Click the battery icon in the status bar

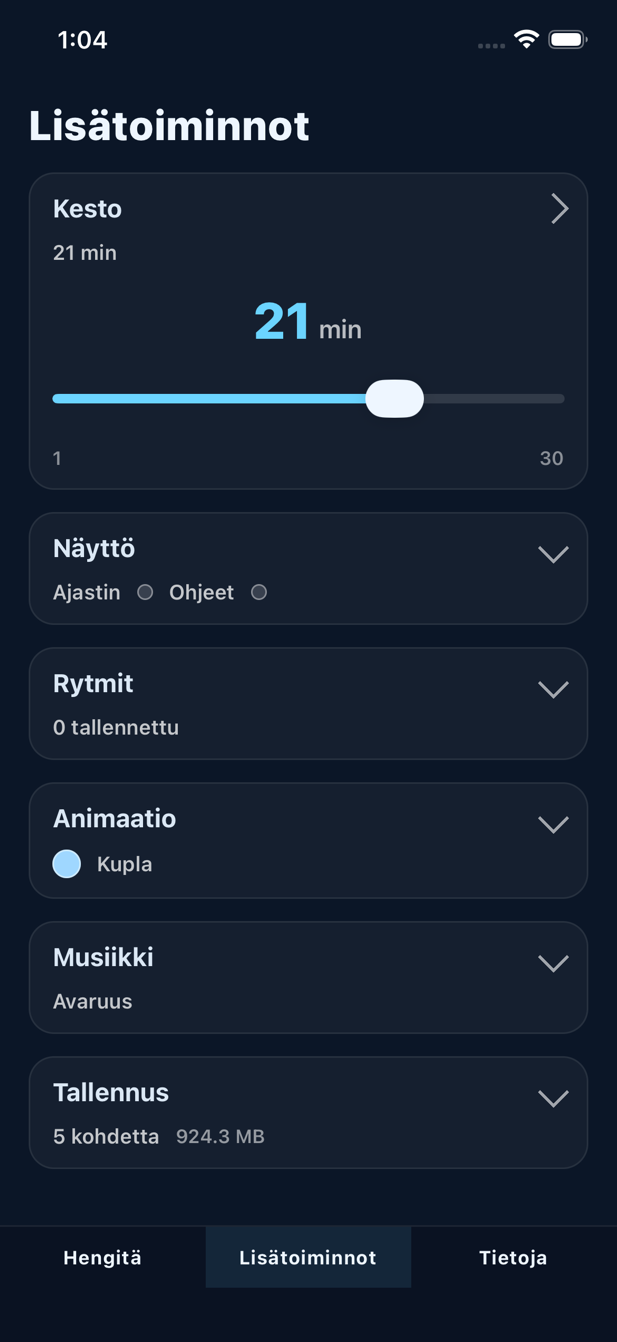click(571, 40)
